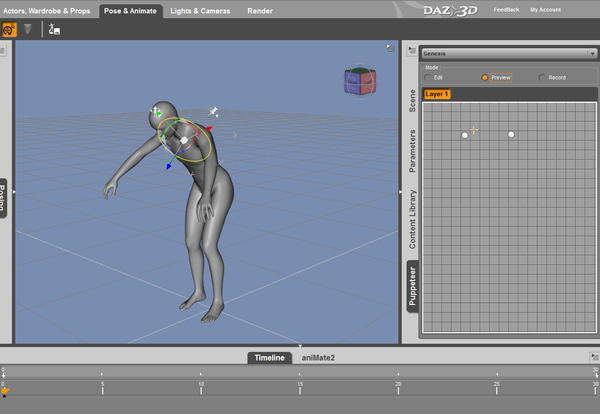The width and height of the screenshot is (600, 414).
Task: Open the Content Library side tab
Action: click(x=412, y=219)
